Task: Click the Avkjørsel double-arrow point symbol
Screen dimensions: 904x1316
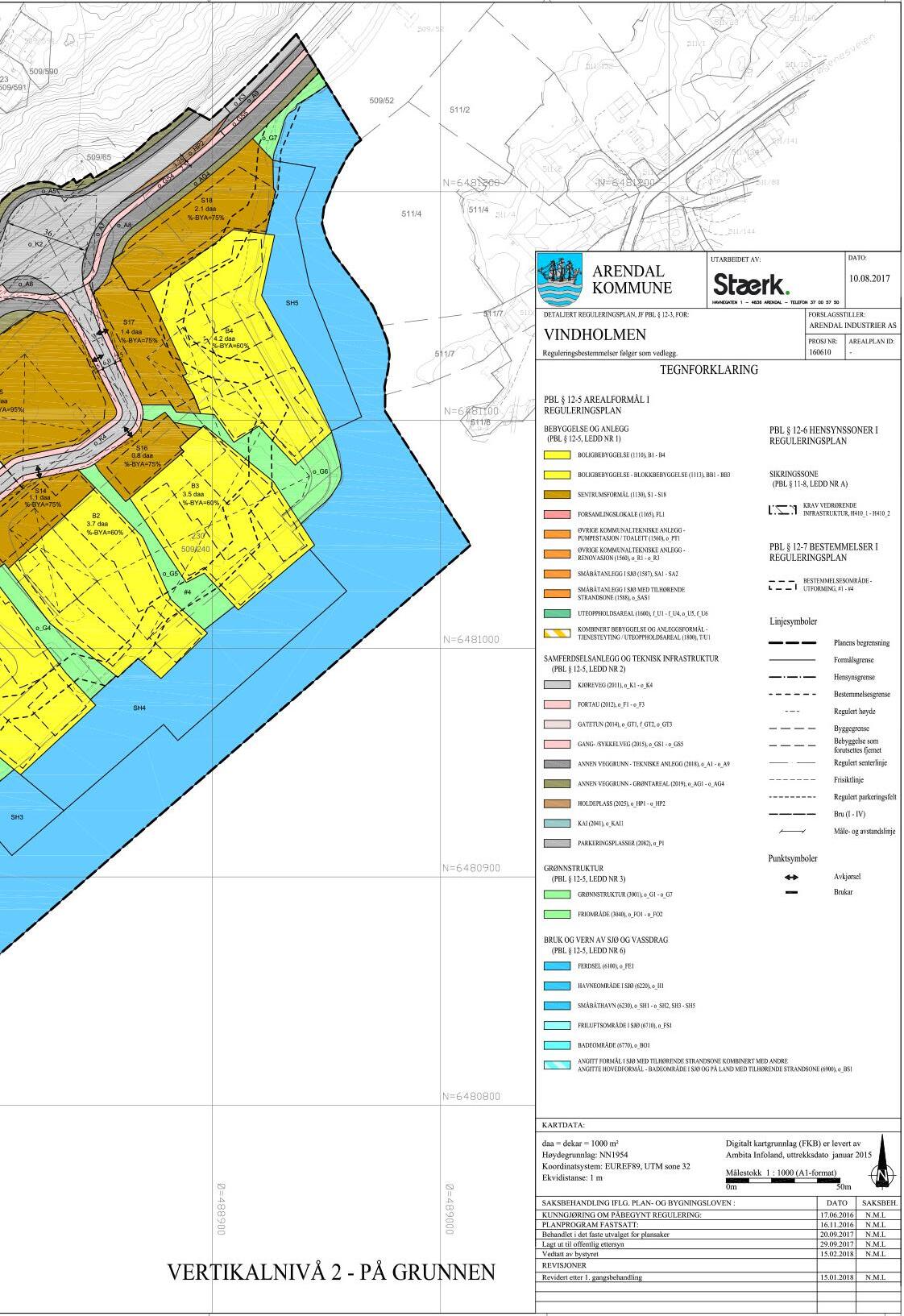Action: coord(790,877)
